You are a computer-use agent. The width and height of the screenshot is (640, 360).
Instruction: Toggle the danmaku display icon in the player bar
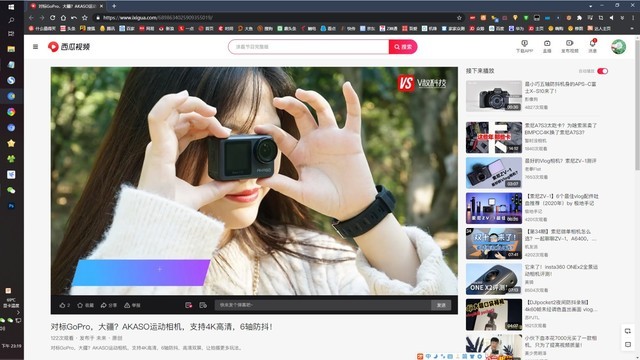click(189, 305)
